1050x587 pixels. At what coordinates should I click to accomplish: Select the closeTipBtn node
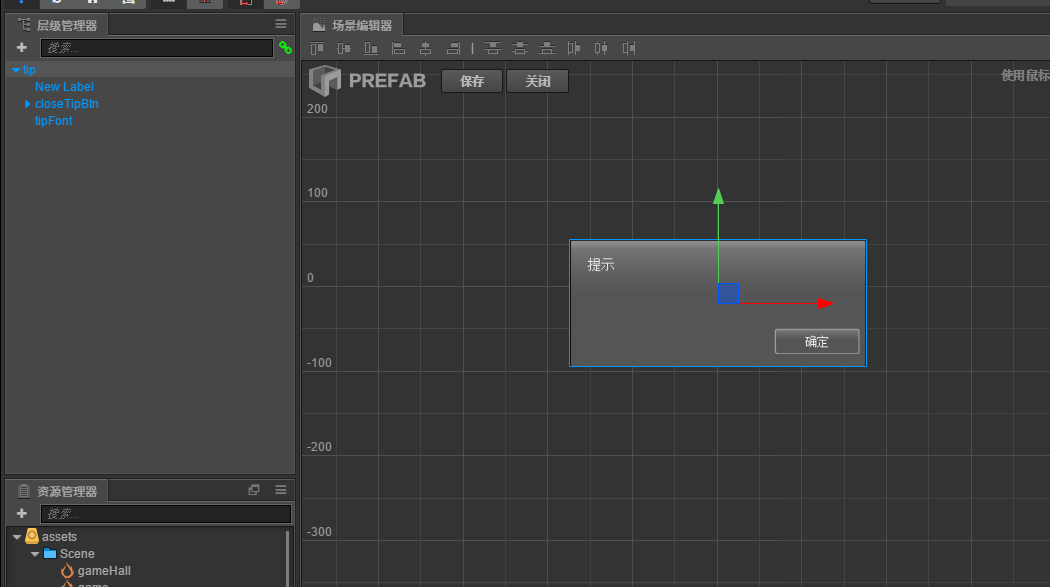coord(66,104)
